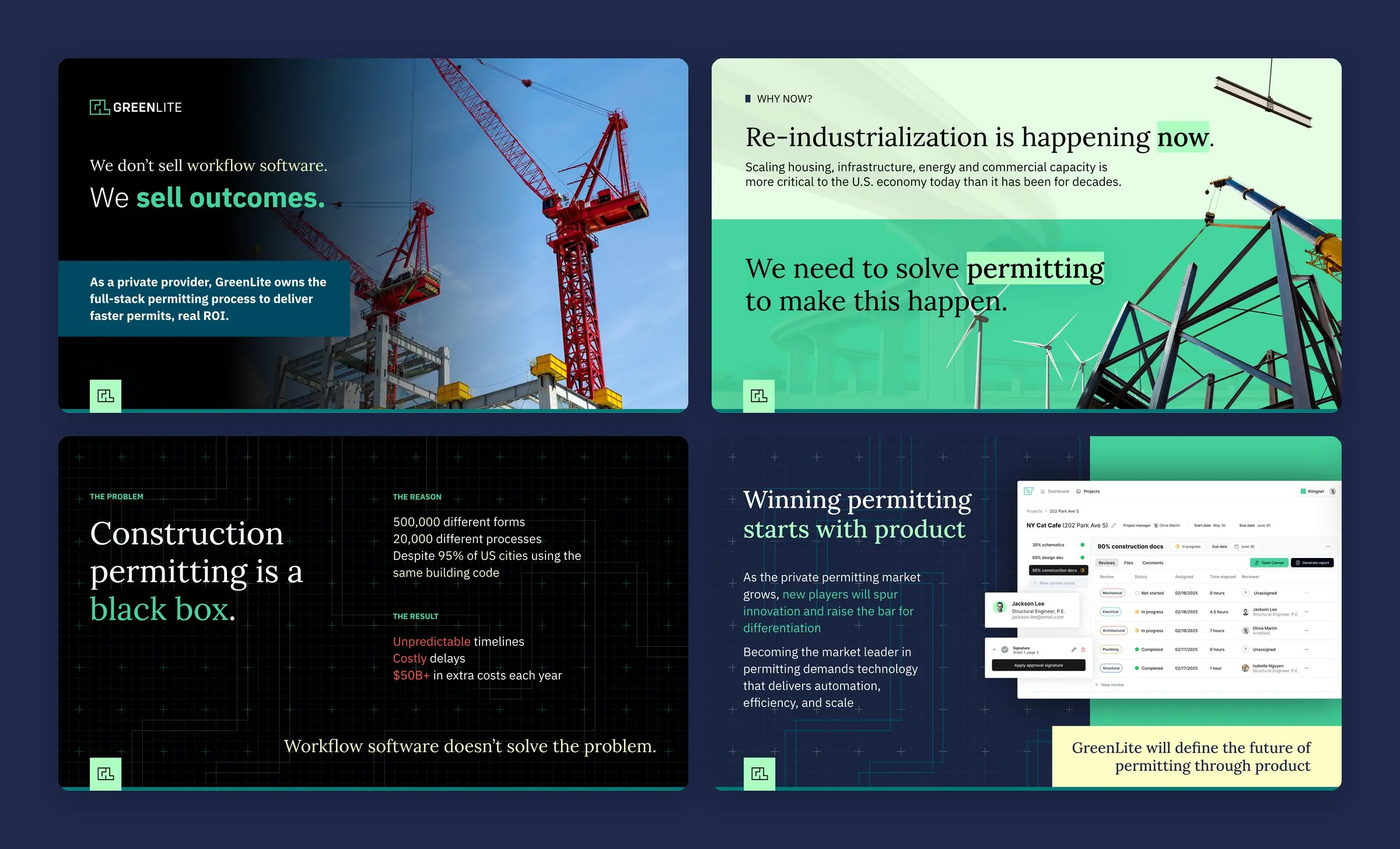1400x849 pixels.
Task: Select the 30% schematics review round
Action: click(x=1059, y=545)
